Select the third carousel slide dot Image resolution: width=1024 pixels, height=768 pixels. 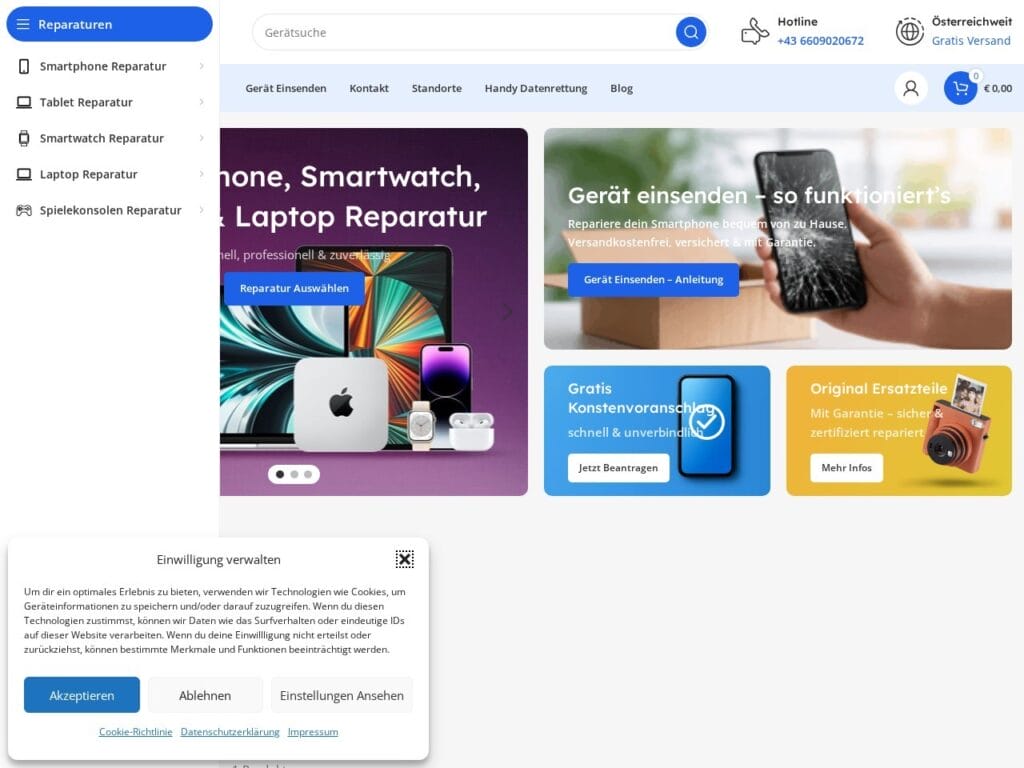pos(308,474)
